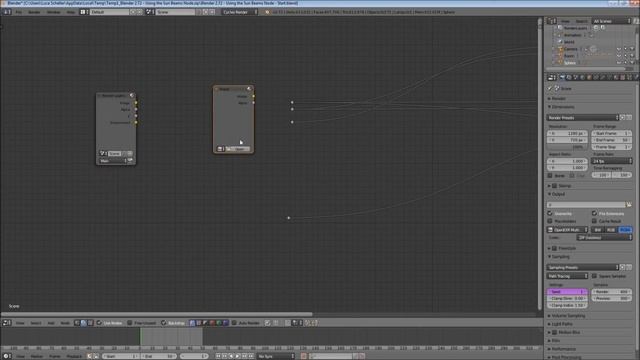Click the timeline record auto-keyframe button
This screenshot has width=640, height=360.
(x=304, y=356)
